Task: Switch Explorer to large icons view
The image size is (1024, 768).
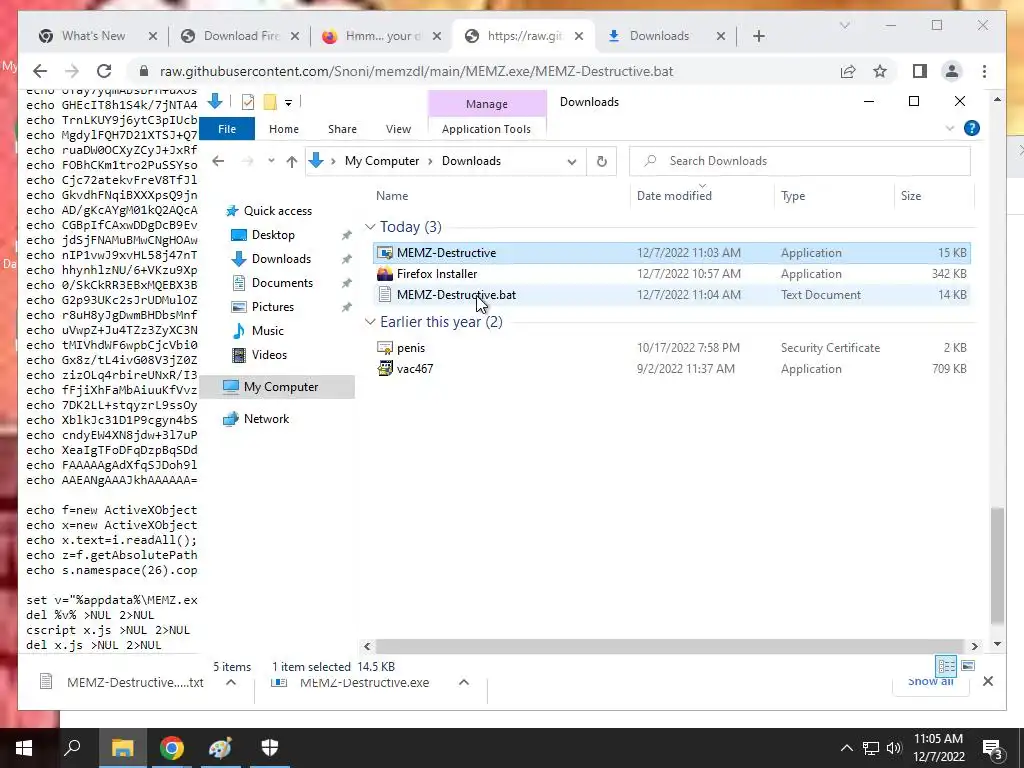Action: [968, 666]
